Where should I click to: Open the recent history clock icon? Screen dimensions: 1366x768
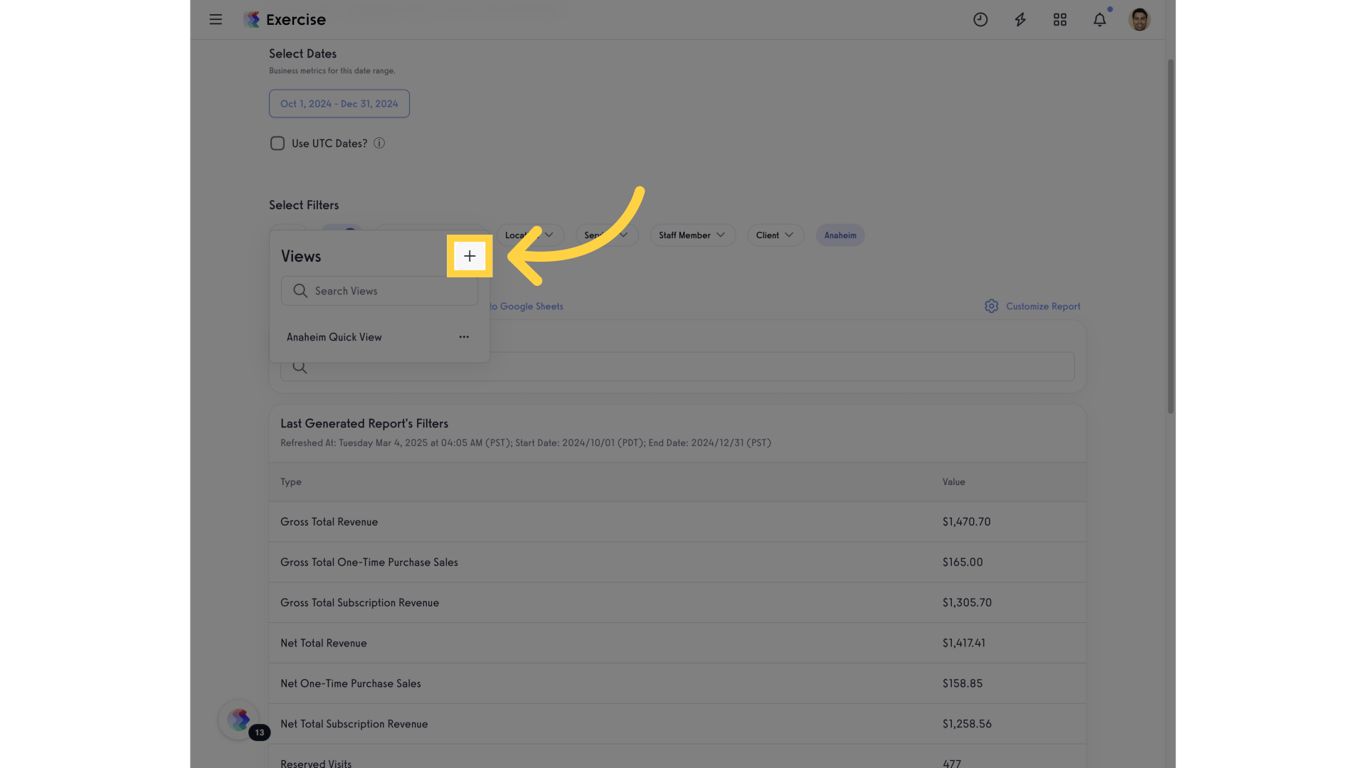980,19
